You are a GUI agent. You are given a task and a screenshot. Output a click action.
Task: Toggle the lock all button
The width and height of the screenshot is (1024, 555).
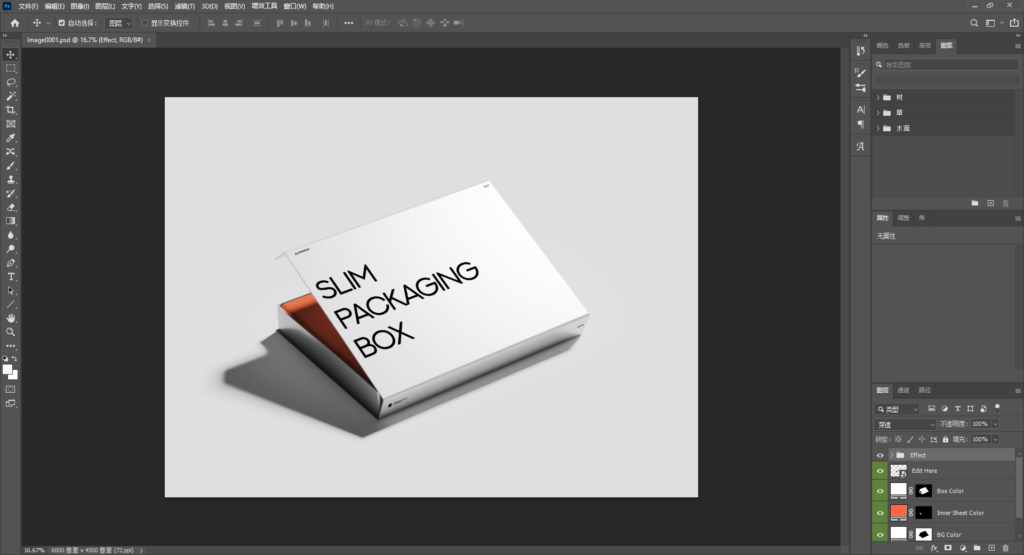(x=945, y=439)
